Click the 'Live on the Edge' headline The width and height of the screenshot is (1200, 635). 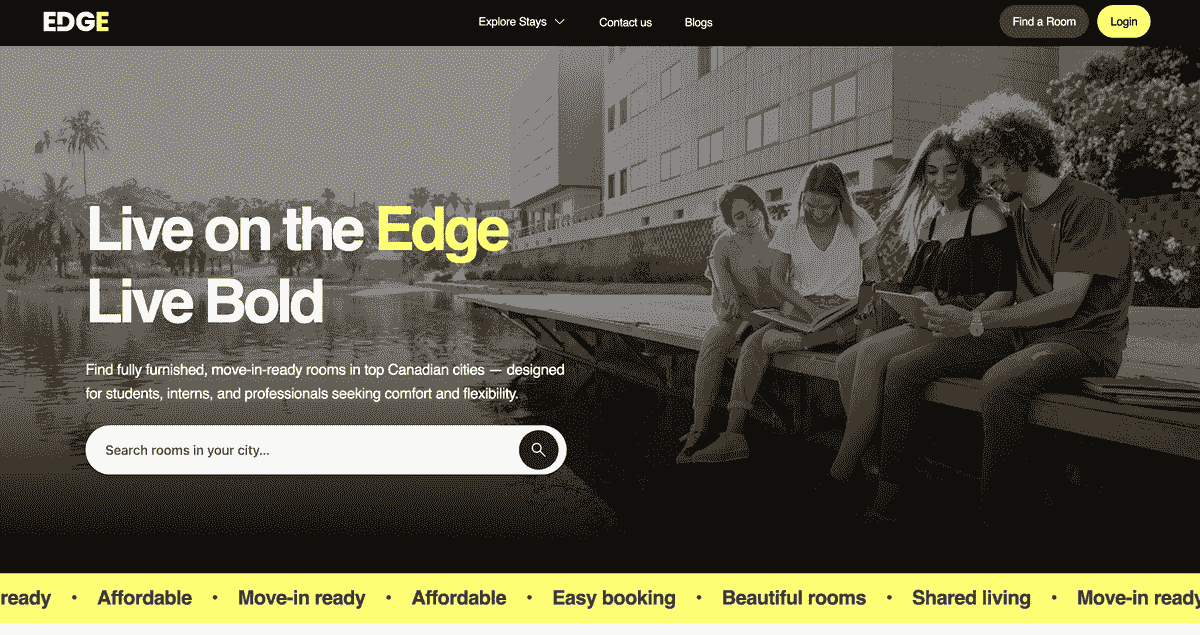click(298, 230)
